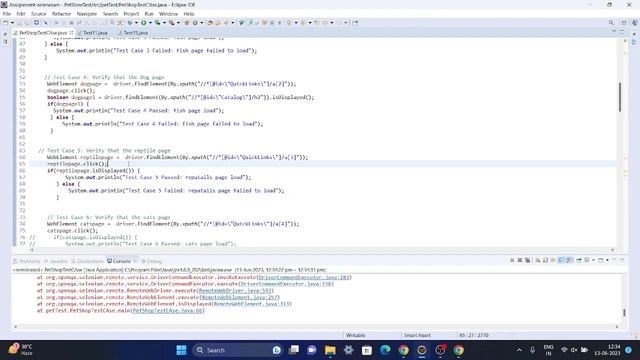Click the PetShopTestCAse.java:66 stack trace link
Viewport: 640px width, 360px height.
168,311
